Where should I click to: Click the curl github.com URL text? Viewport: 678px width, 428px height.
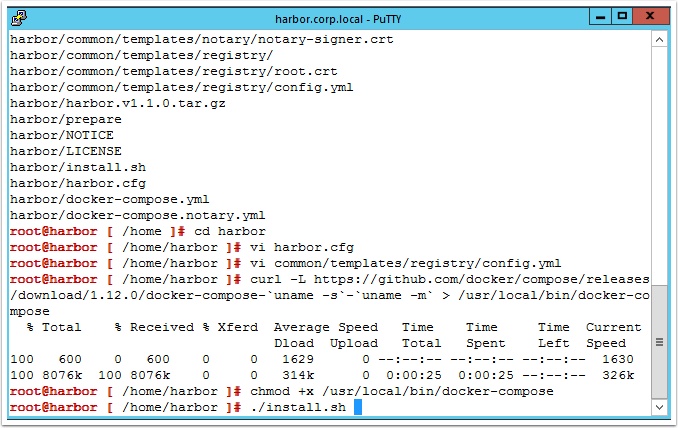click(x=482, y=279)
